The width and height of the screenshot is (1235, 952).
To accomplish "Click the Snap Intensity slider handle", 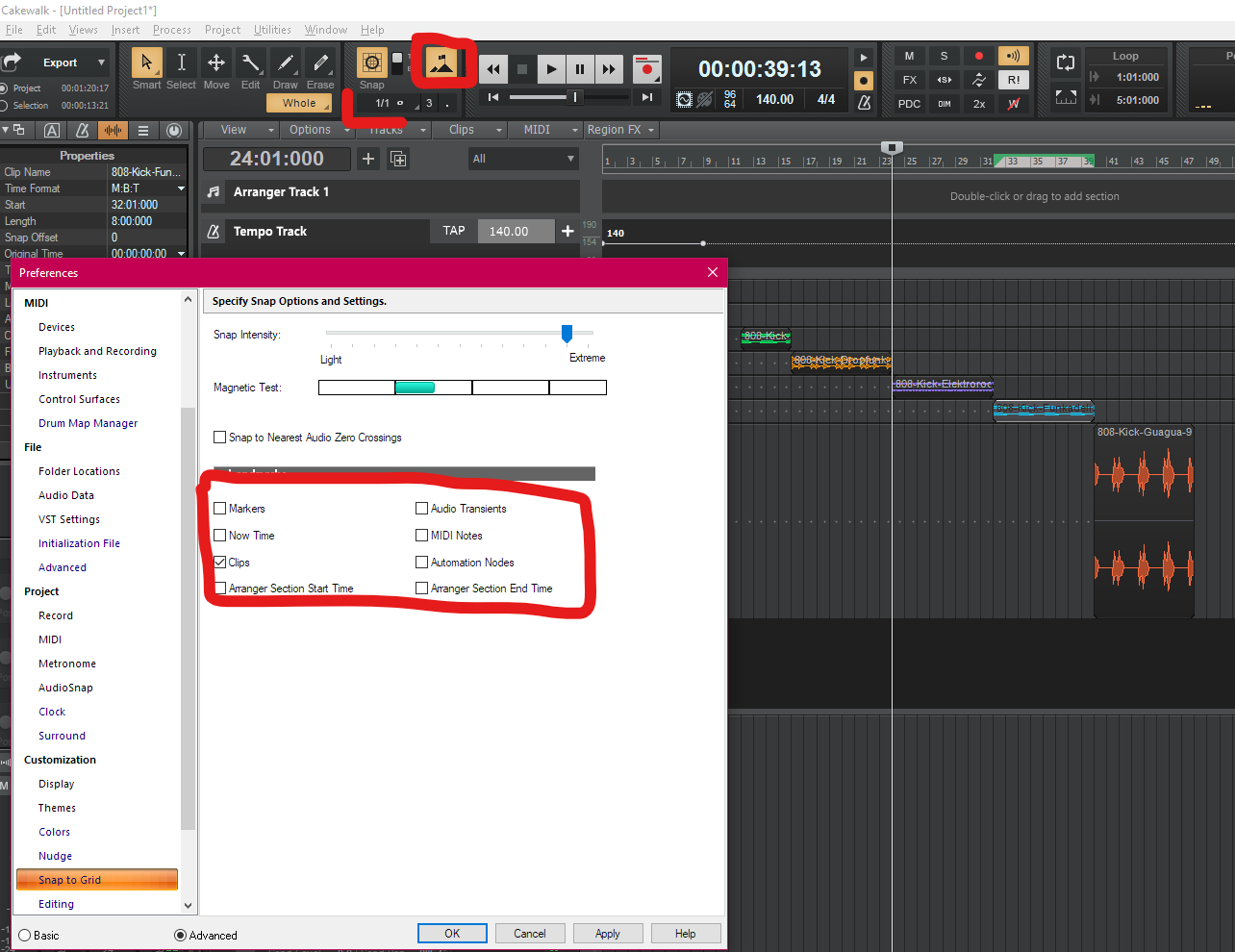I will click(x=567, y=333).
